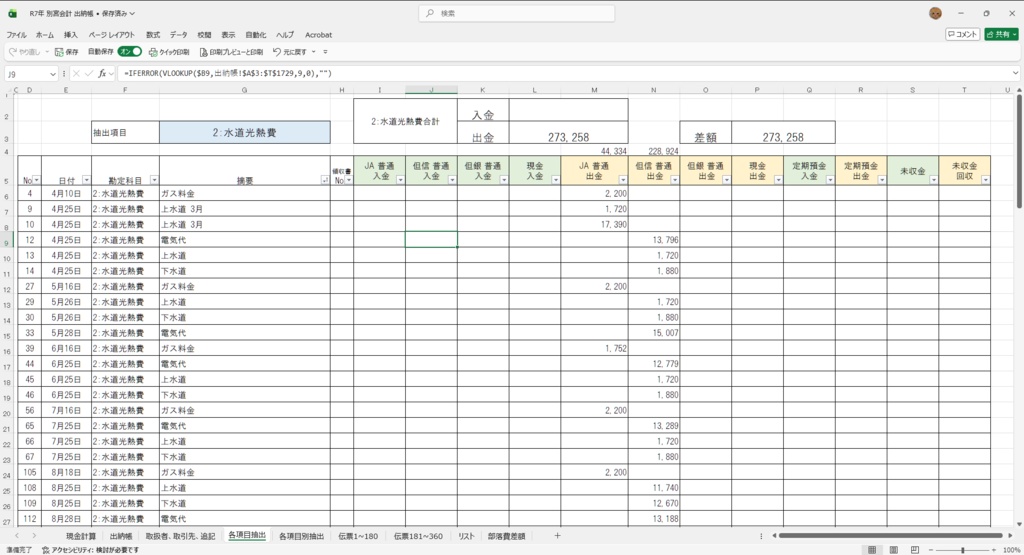The height and width of the screenshot is (555, 1024).
Task: Switch to the 伝票1~180 sheet tab
Action: point(358,536)
